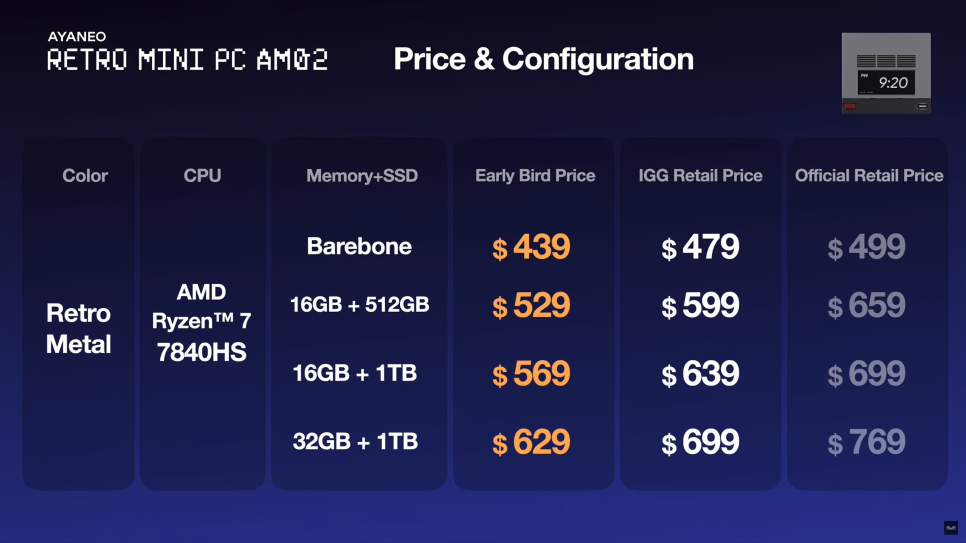Click the $629 early bird price
Viewport: 966px width, 543px height.
[x=531, y=443]
